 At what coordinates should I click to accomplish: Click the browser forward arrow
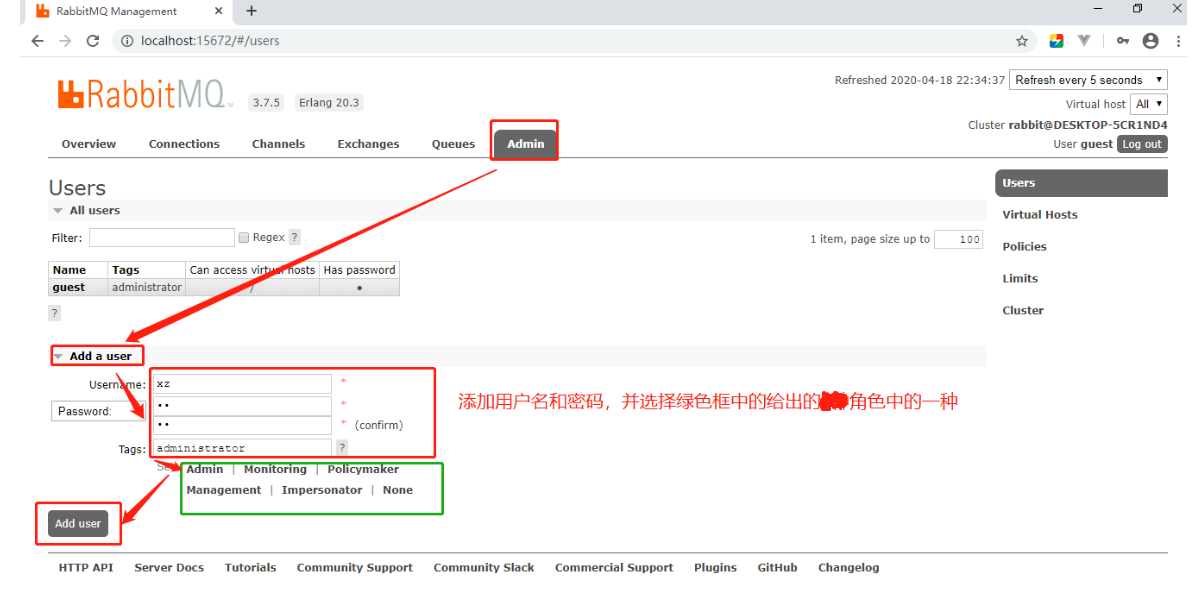point(65,41)
